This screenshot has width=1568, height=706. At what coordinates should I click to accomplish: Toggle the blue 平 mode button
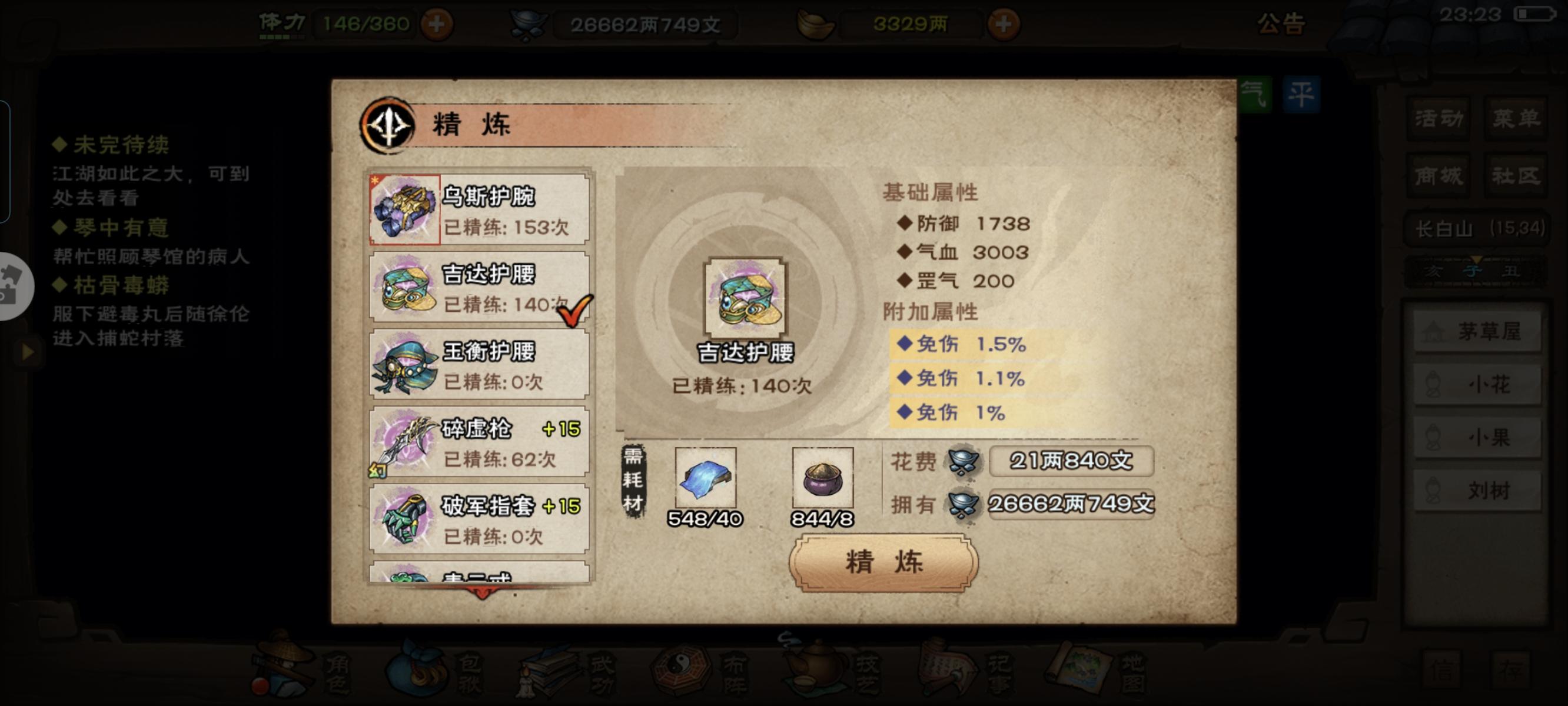pyautogui.click(x=1301, y=95)
